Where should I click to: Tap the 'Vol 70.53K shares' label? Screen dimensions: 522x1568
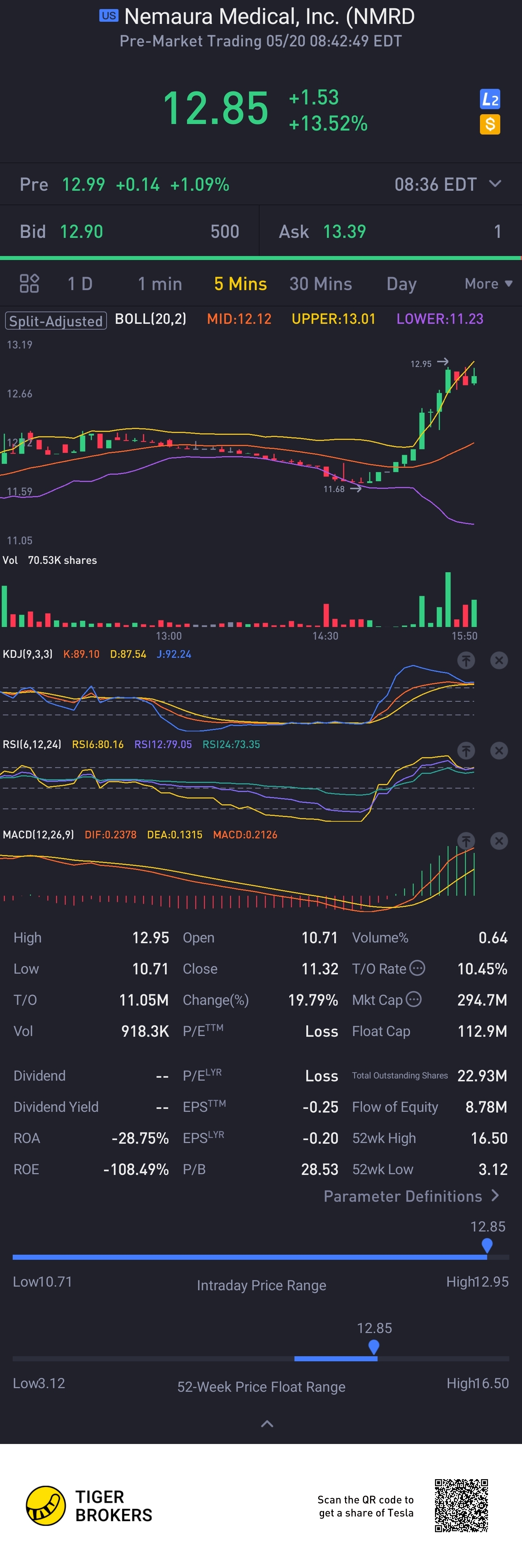click(50, 560)
